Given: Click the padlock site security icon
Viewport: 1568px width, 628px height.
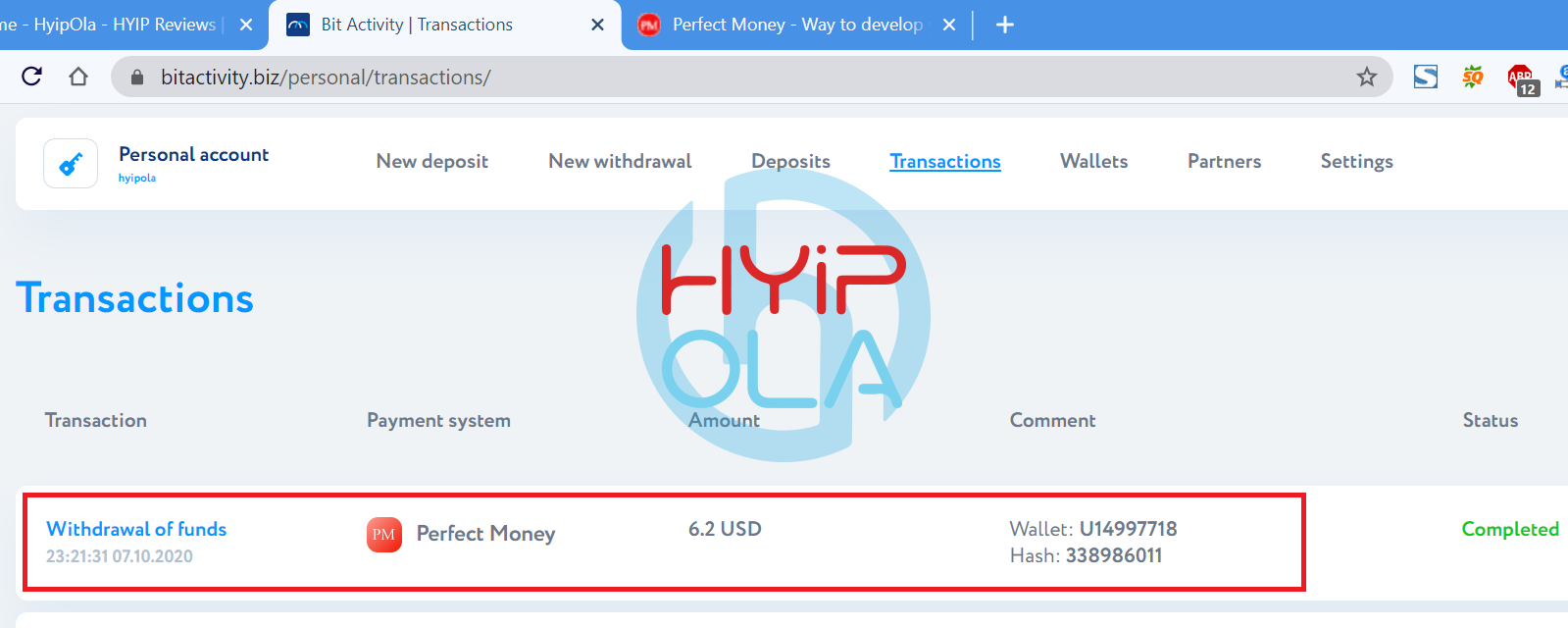Looking at the screenshot, I should (137, 77).
